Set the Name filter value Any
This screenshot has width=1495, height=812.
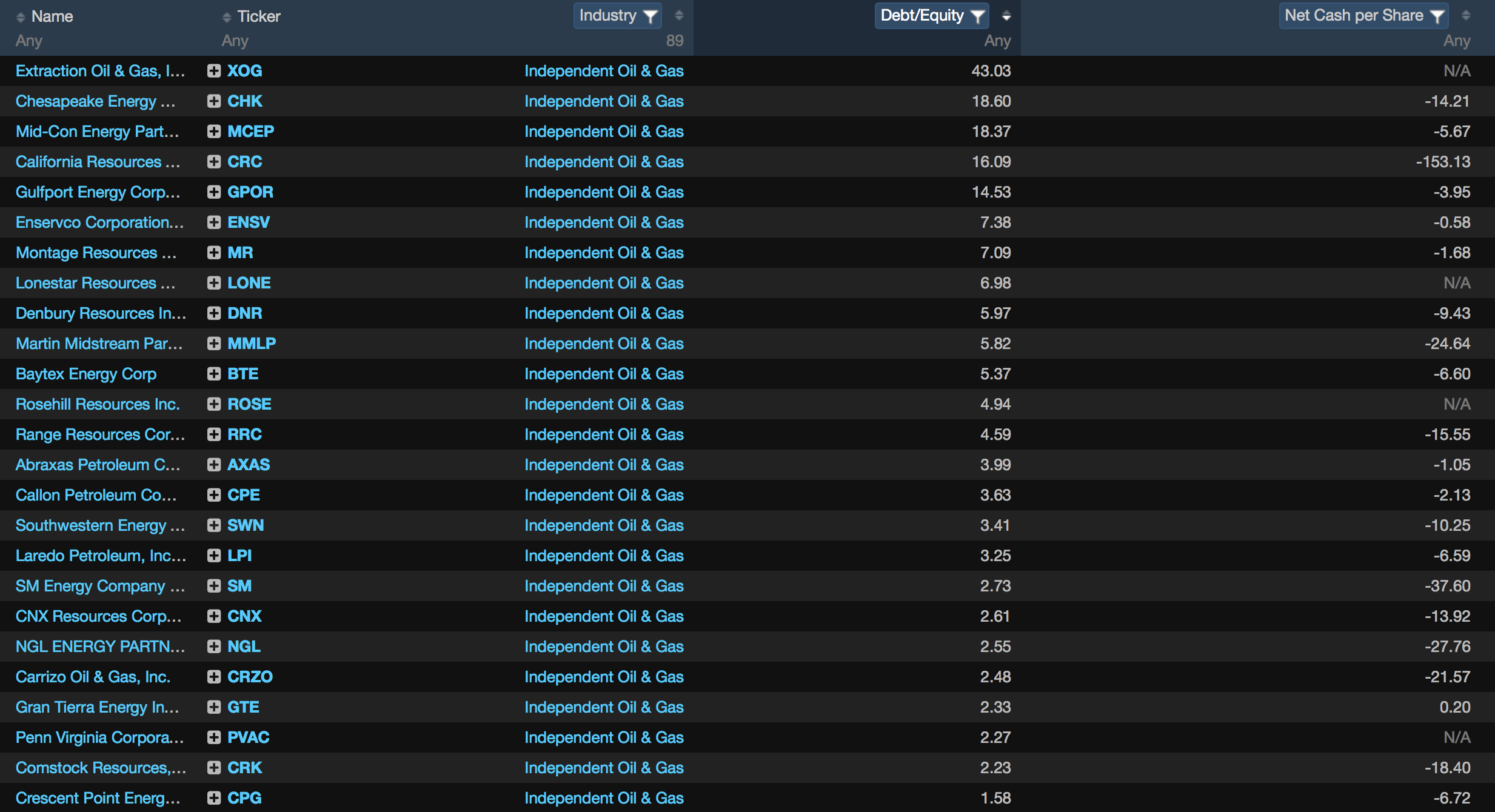click(x=29, y=41)
